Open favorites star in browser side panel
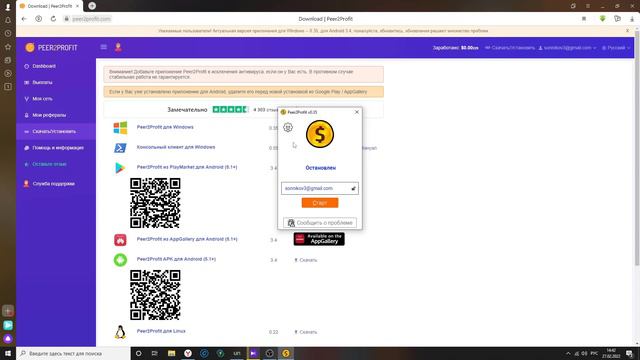This screenshot has width=640, height=360. click(x=8, y=47)
